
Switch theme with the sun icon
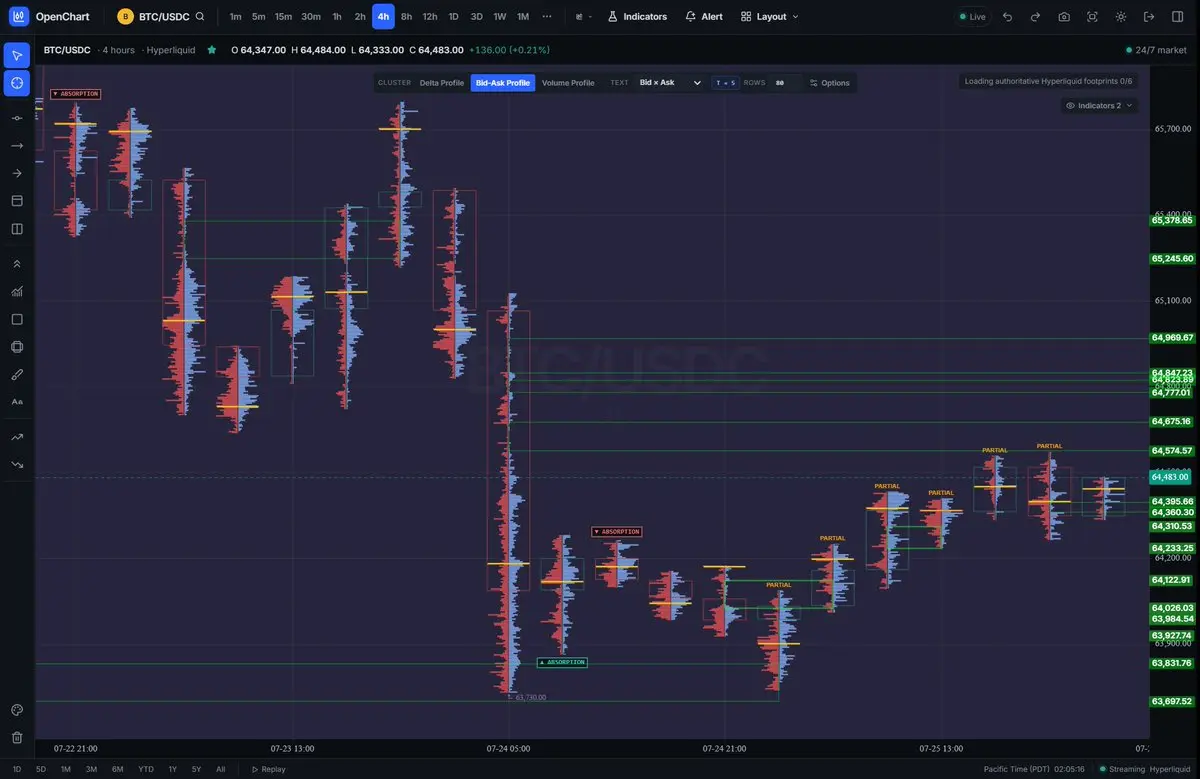(x=1121, y=16)
